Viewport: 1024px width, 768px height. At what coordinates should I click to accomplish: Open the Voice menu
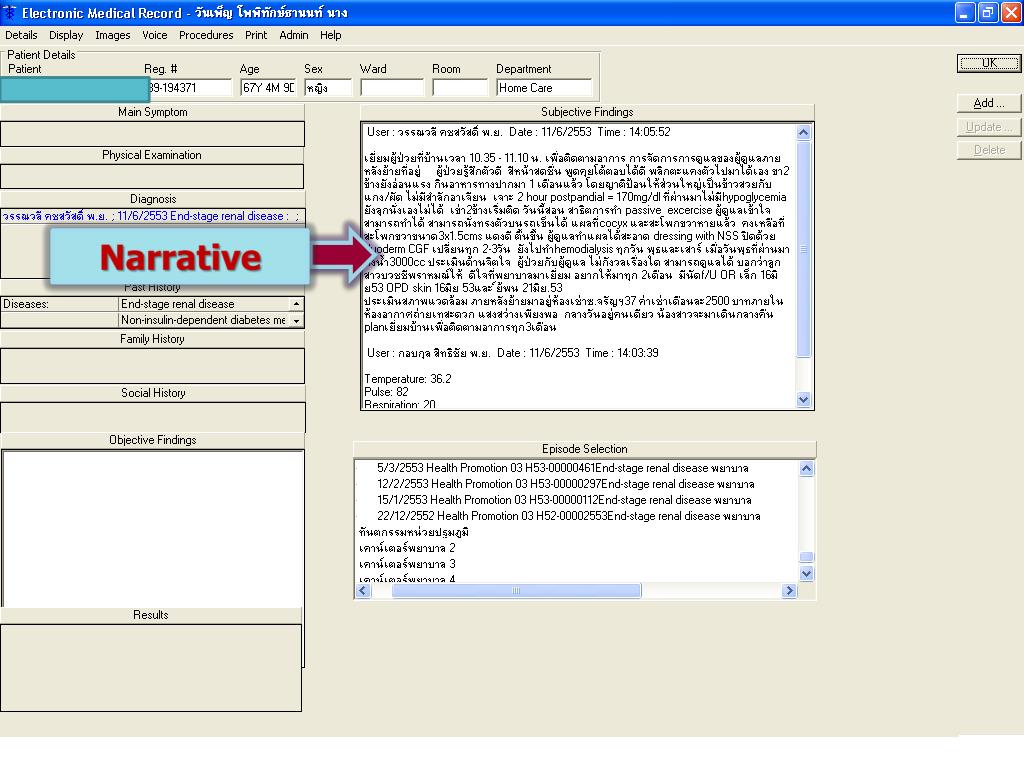point(155,35)
